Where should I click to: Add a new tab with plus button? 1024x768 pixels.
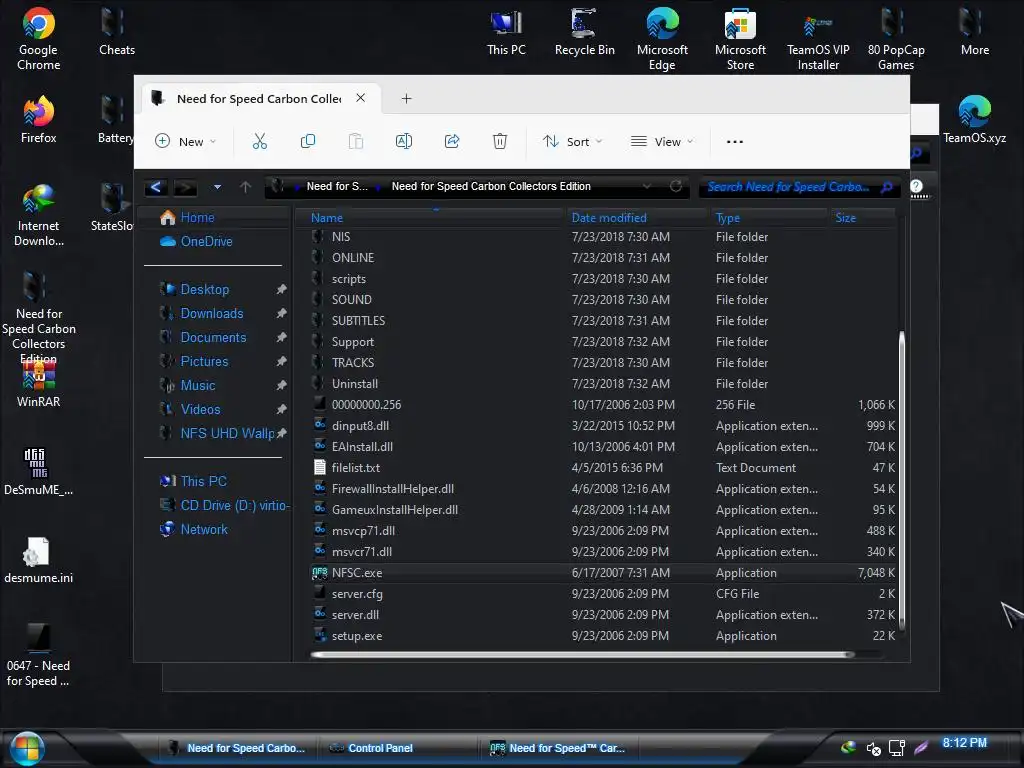click(x=406, y=99)
